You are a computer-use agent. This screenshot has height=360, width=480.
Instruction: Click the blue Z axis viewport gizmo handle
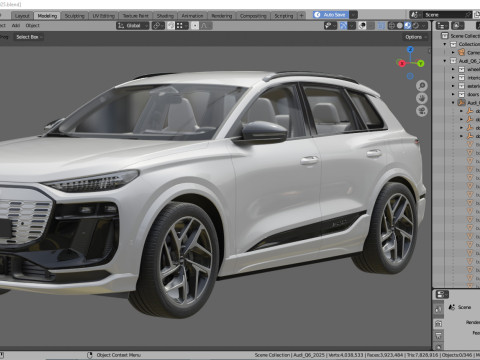pos(410,50)
